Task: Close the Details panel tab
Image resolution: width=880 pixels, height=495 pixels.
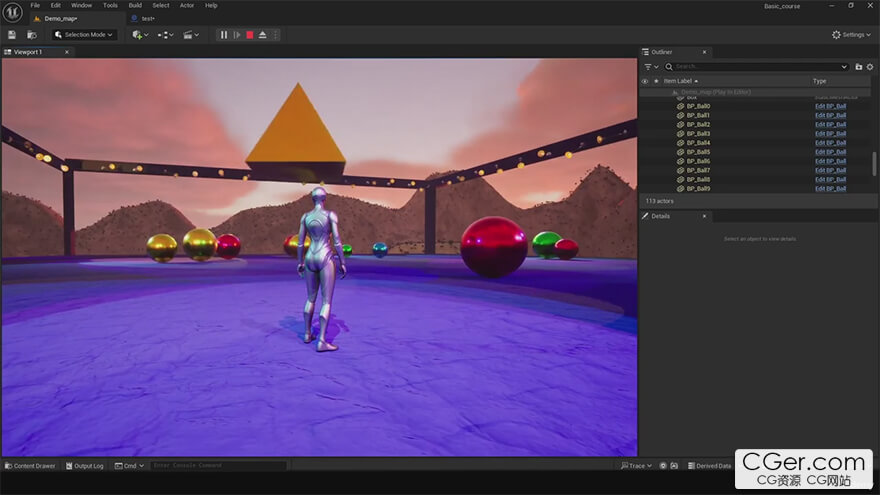Action: click(x=704, y=216)
